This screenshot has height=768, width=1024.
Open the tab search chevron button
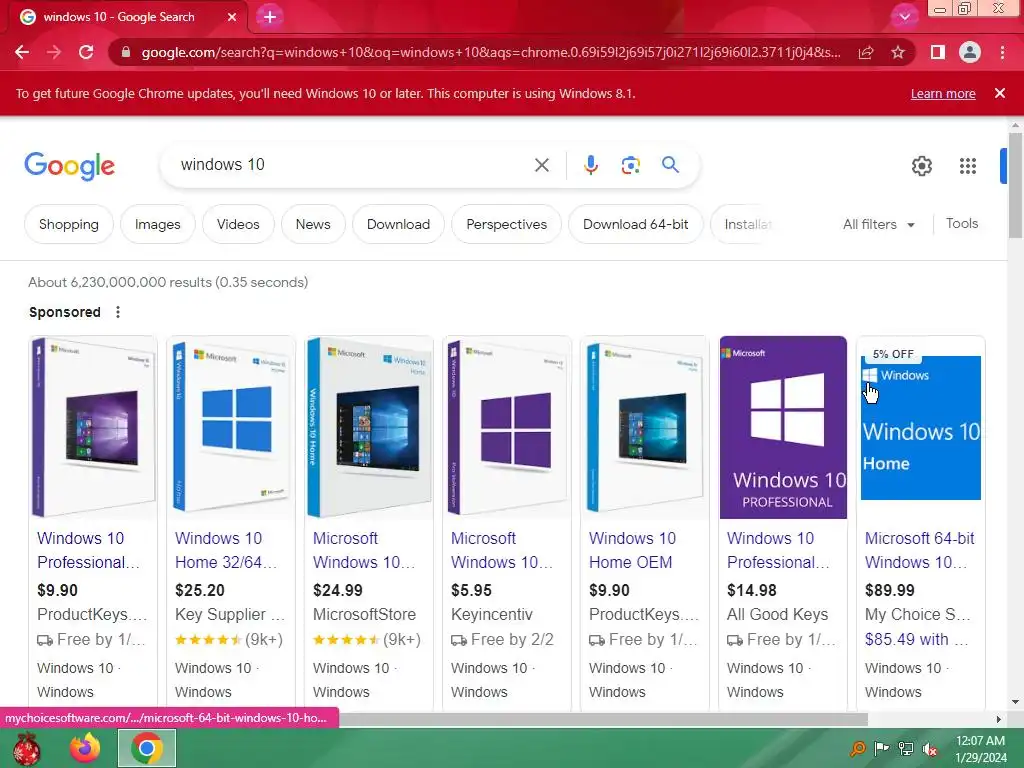click(x=904, y=17)
